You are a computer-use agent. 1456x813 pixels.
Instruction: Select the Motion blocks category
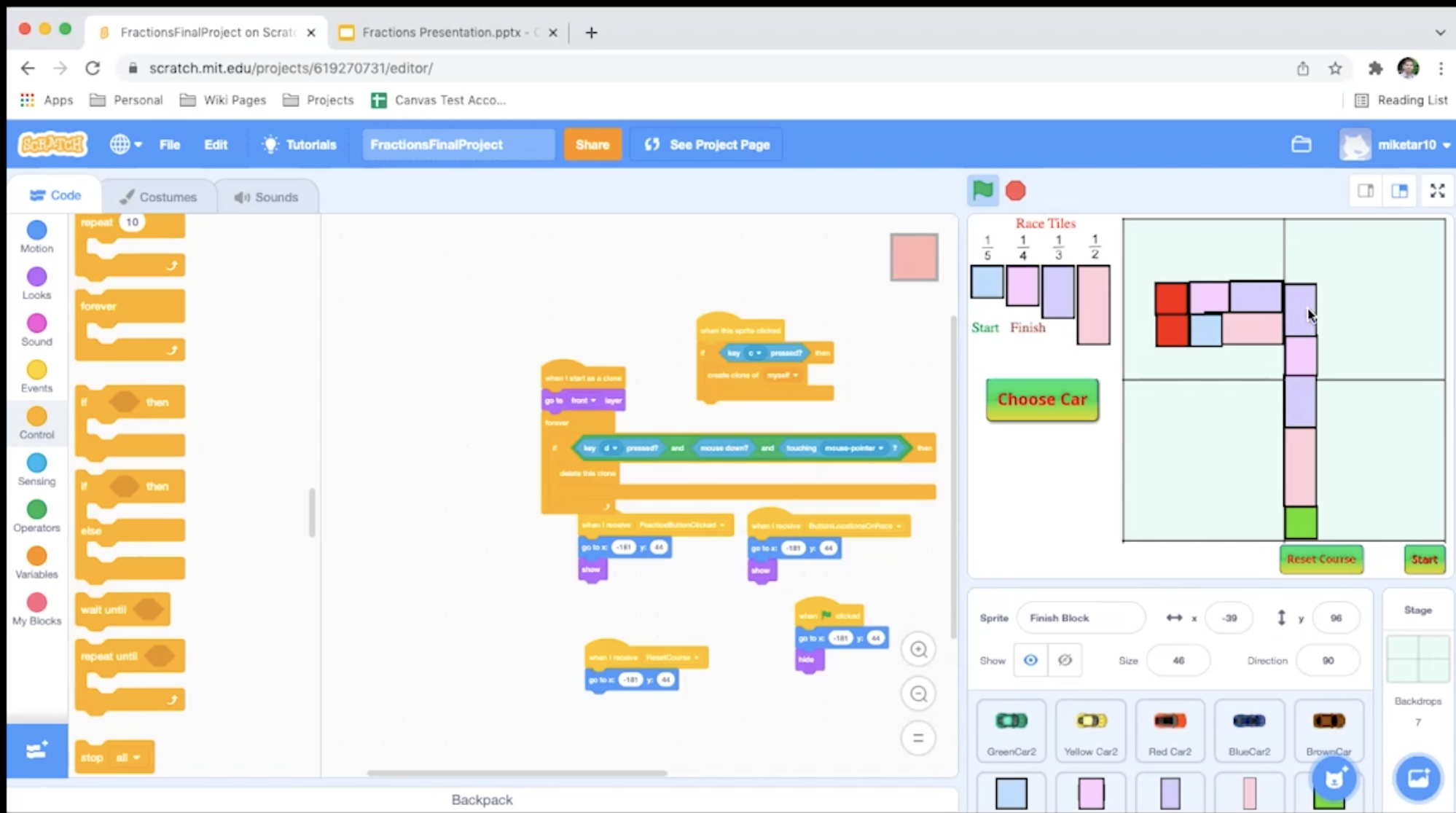36,237
